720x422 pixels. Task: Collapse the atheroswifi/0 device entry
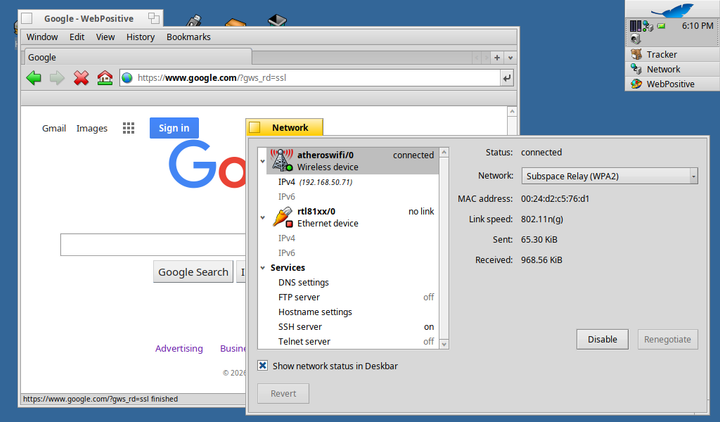pos(263,161)
